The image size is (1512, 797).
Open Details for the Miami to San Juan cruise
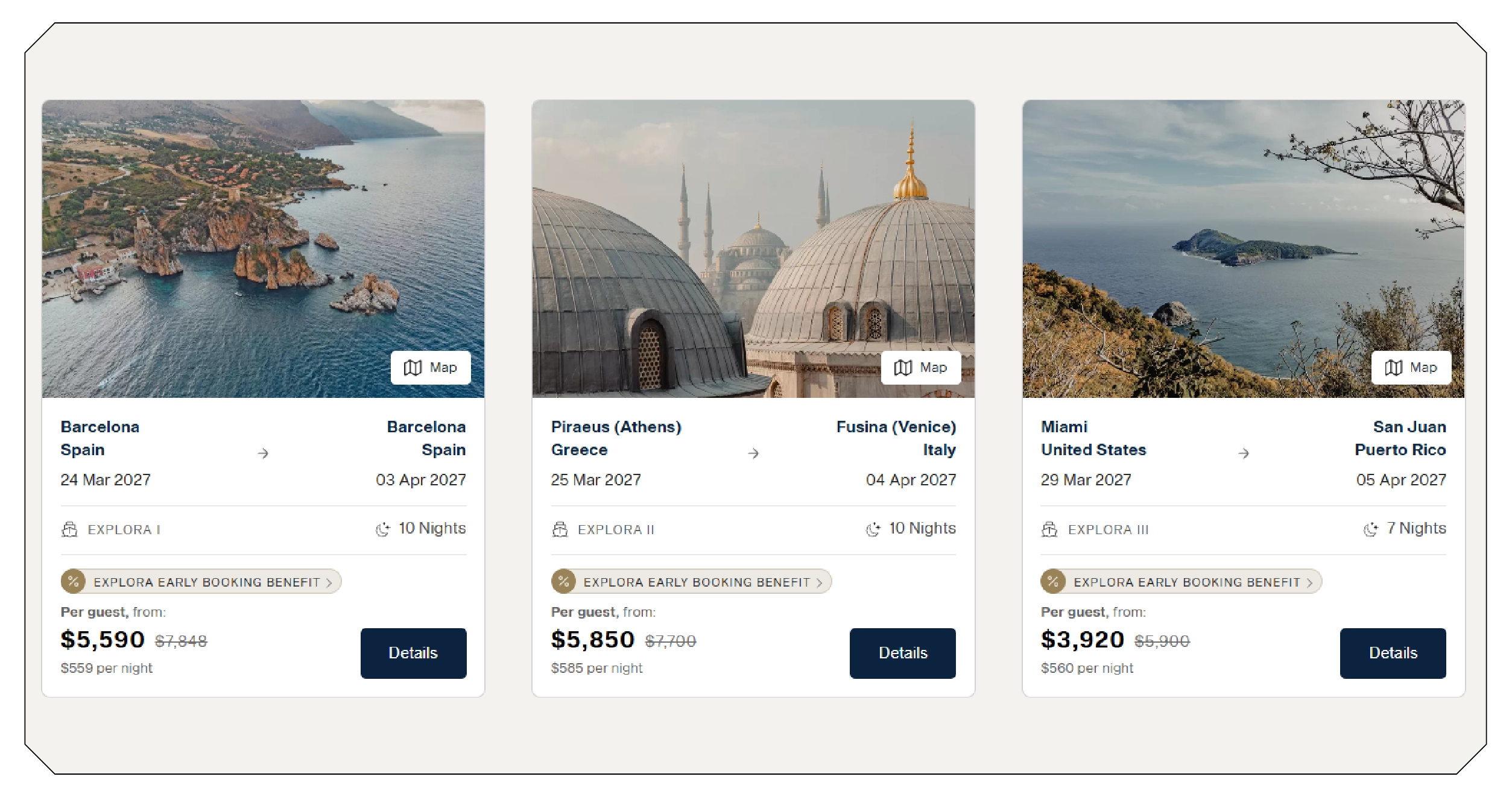point(1393,653)
